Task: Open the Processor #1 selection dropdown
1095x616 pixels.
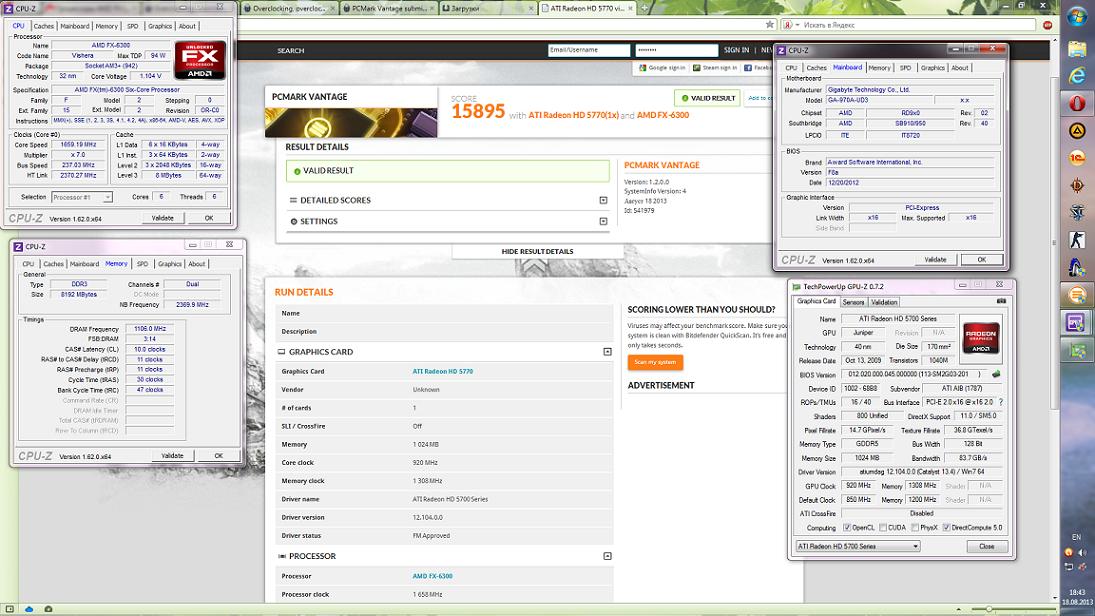Action: tap(81, 198)
